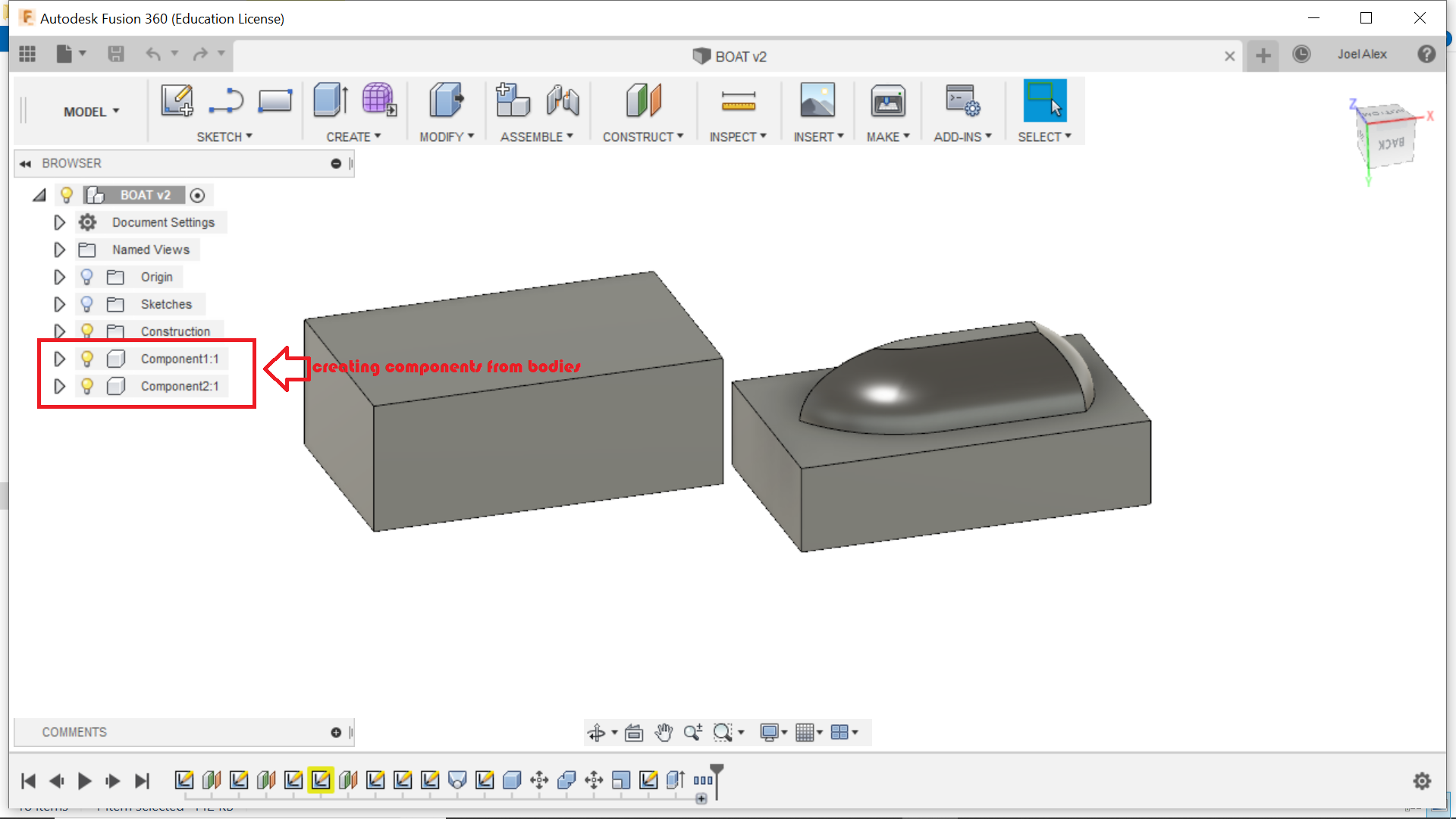Select the Press Pull modify icon

tap(446, 100)
